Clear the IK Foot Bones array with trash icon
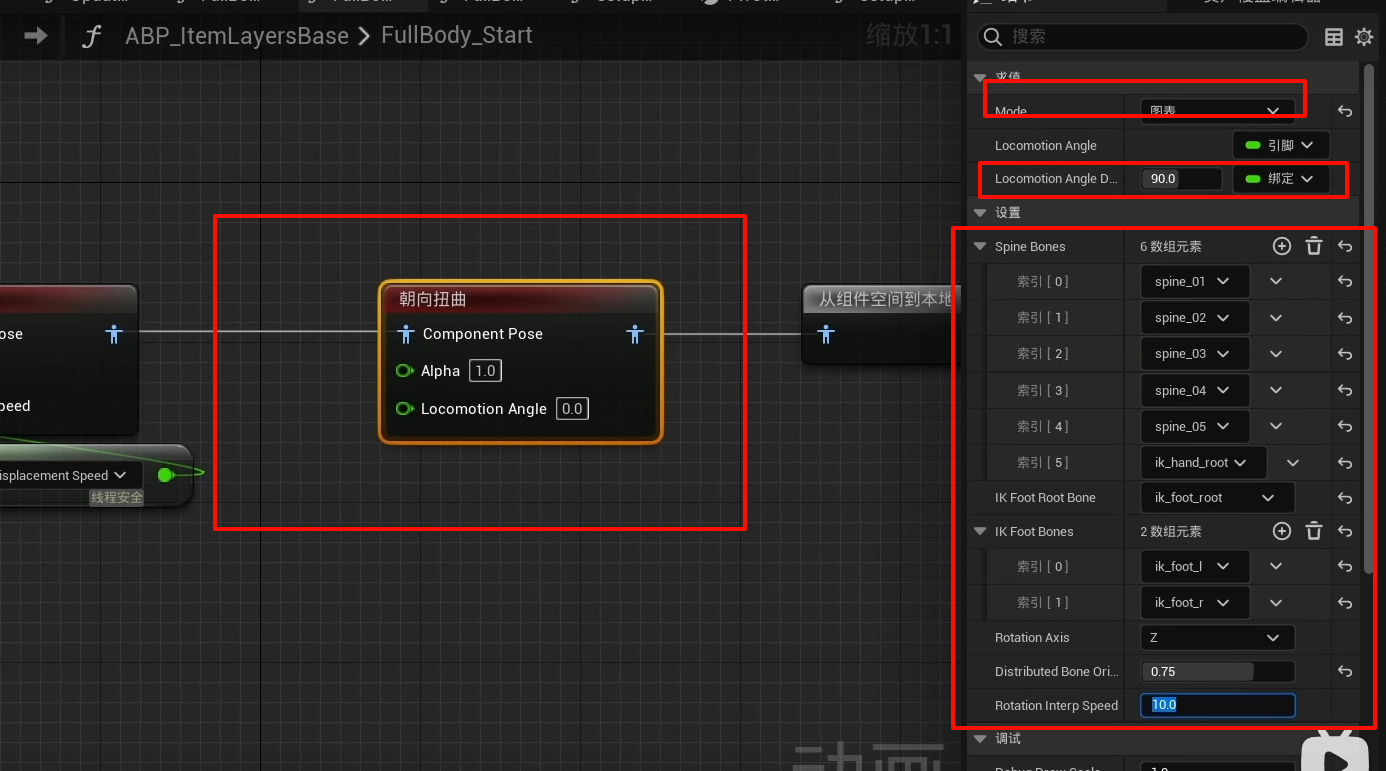 [x=1314, y=531]
